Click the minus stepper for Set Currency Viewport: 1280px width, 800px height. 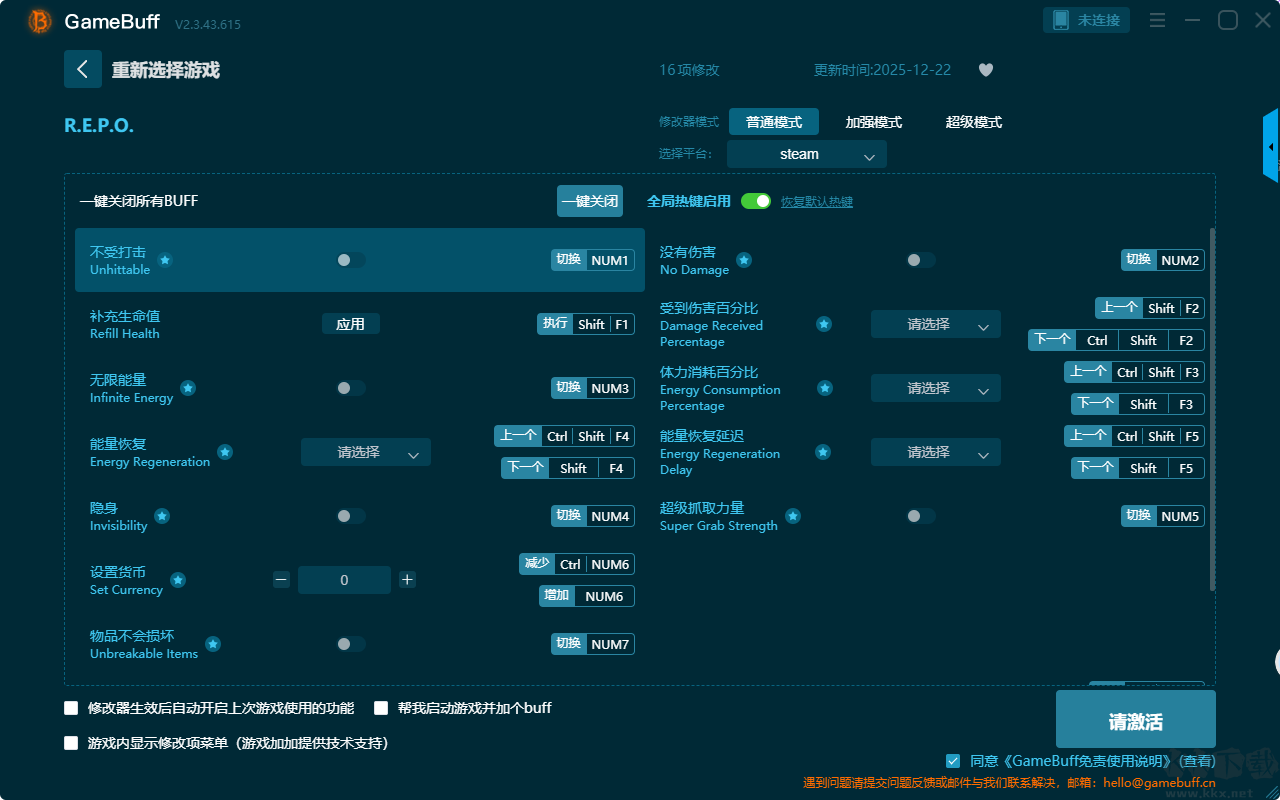281,580
